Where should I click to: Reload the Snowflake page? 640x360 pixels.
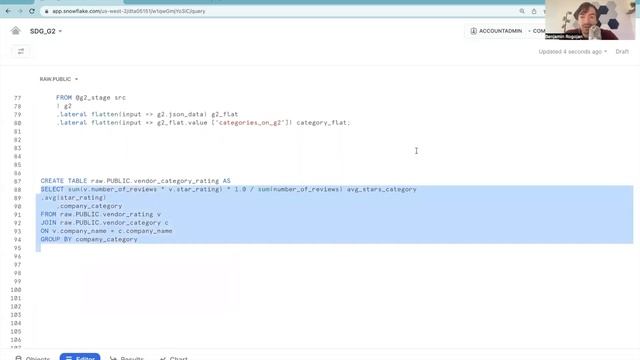(x=32, y=11)
